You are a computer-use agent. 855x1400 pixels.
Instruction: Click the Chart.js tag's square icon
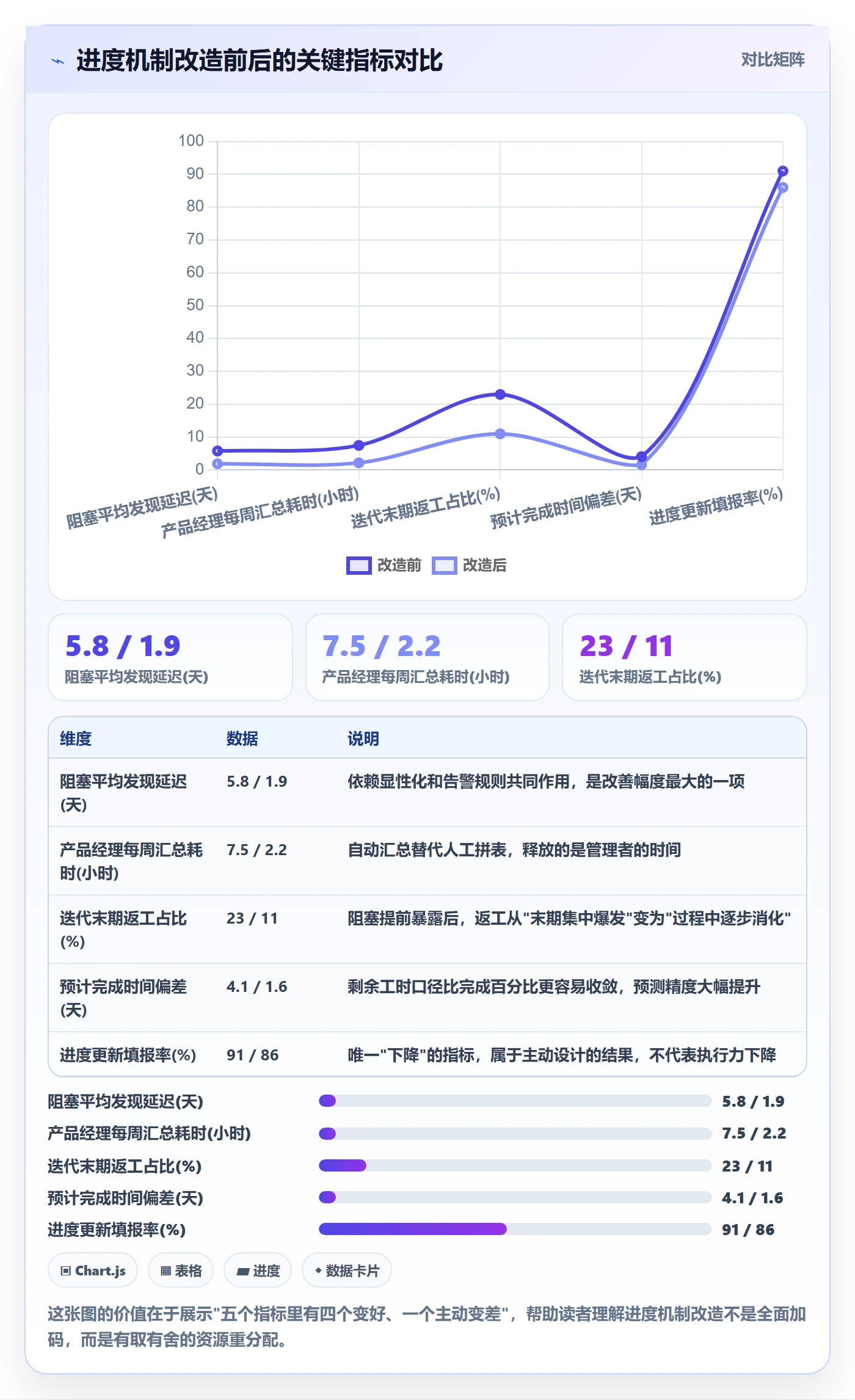[x=66, y=1271]
